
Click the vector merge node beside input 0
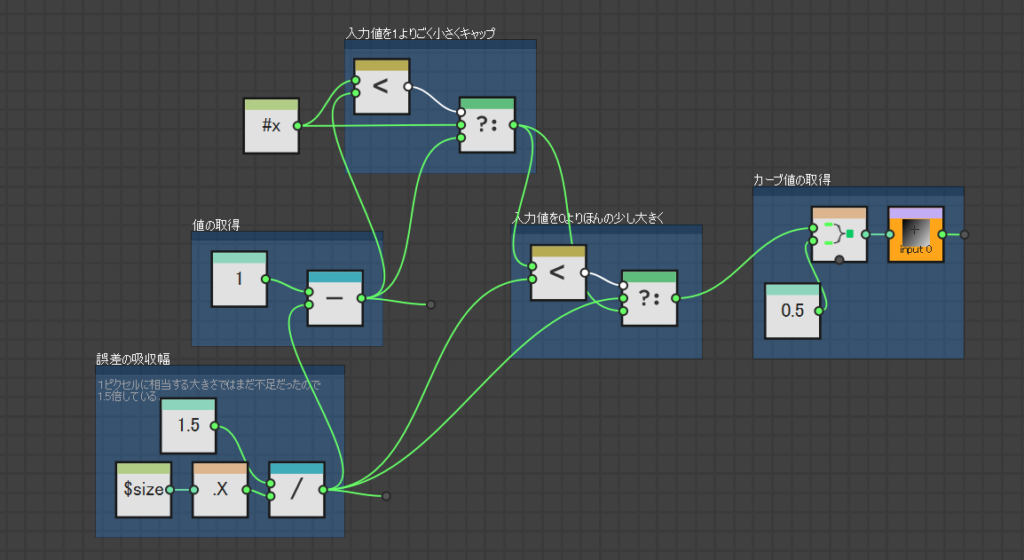[838, 236]
